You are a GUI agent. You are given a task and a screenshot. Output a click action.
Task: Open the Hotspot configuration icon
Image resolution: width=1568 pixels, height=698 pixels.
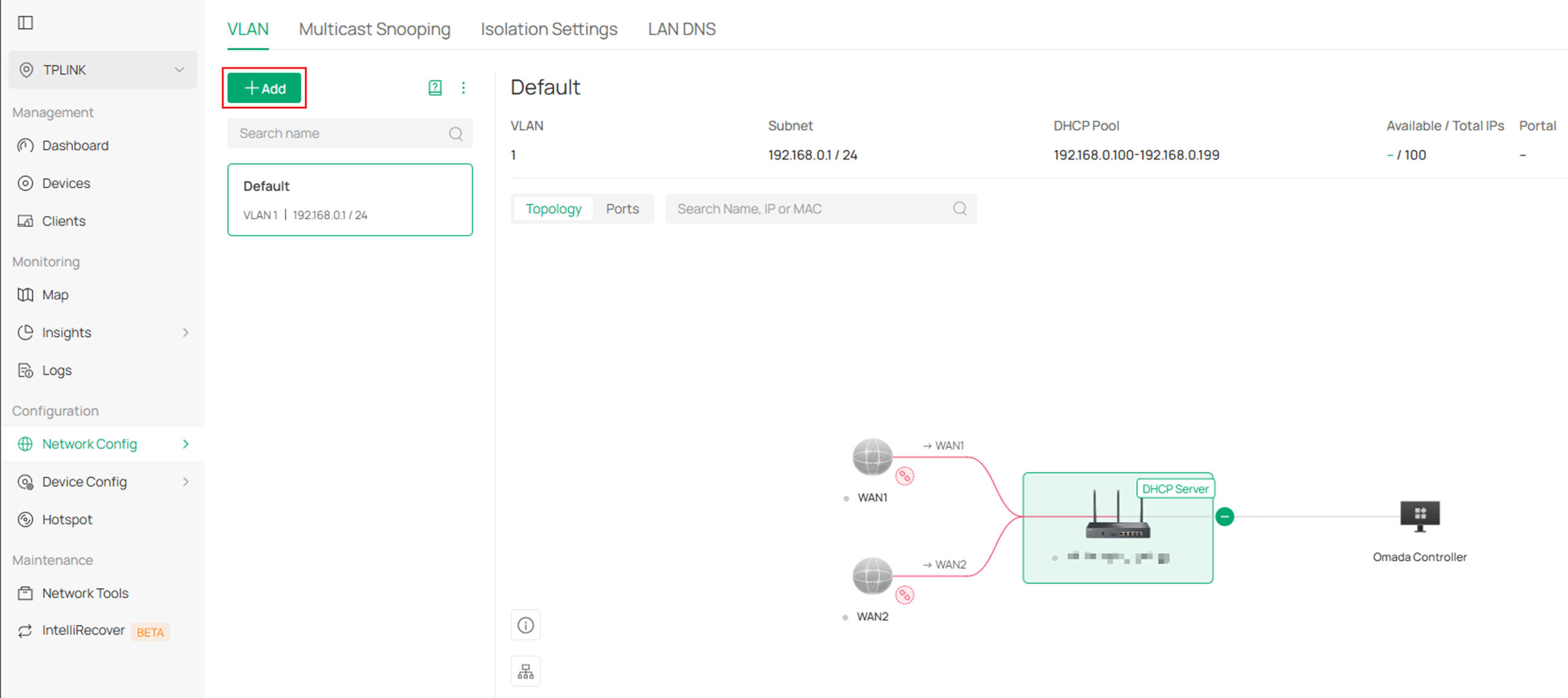66,519
